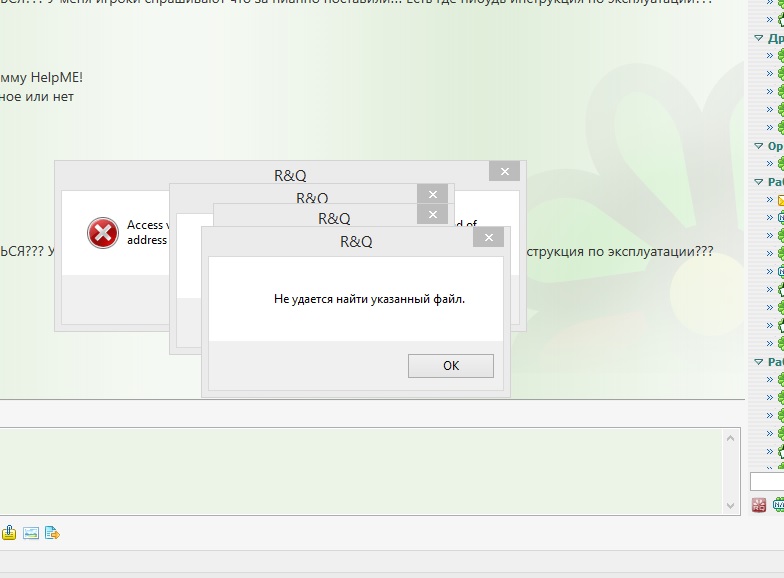Click the document-with-arrow send file icon
This screenshot has height=578, width=784.
(x=52, y=533)
